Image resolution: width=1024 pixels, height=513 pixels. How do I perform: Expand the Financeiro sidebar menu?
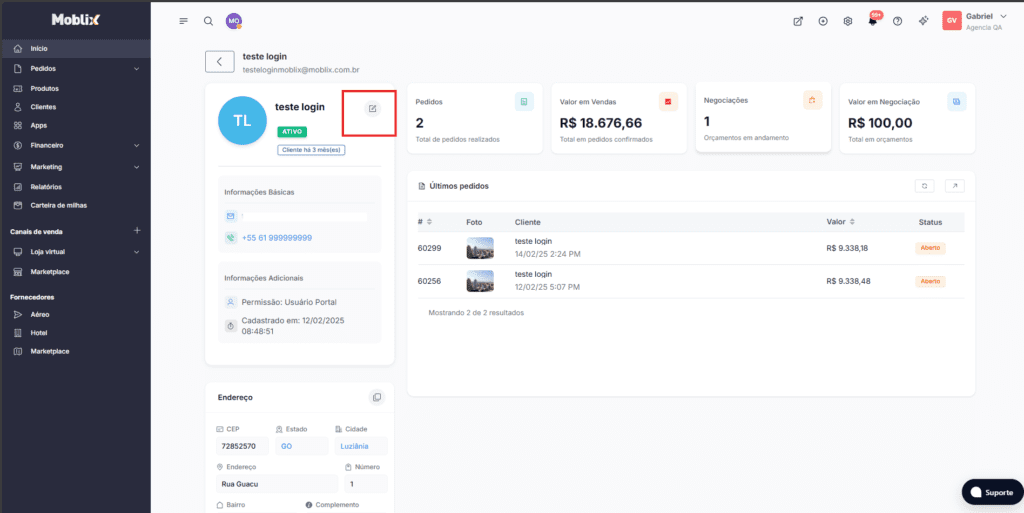pyautogui.click(x=75, y=146)
